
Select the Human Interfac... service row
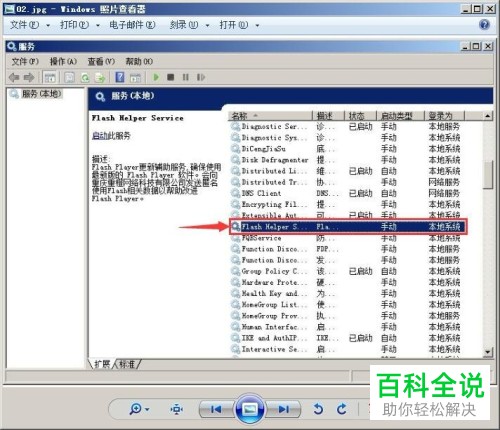click(346, 327)
